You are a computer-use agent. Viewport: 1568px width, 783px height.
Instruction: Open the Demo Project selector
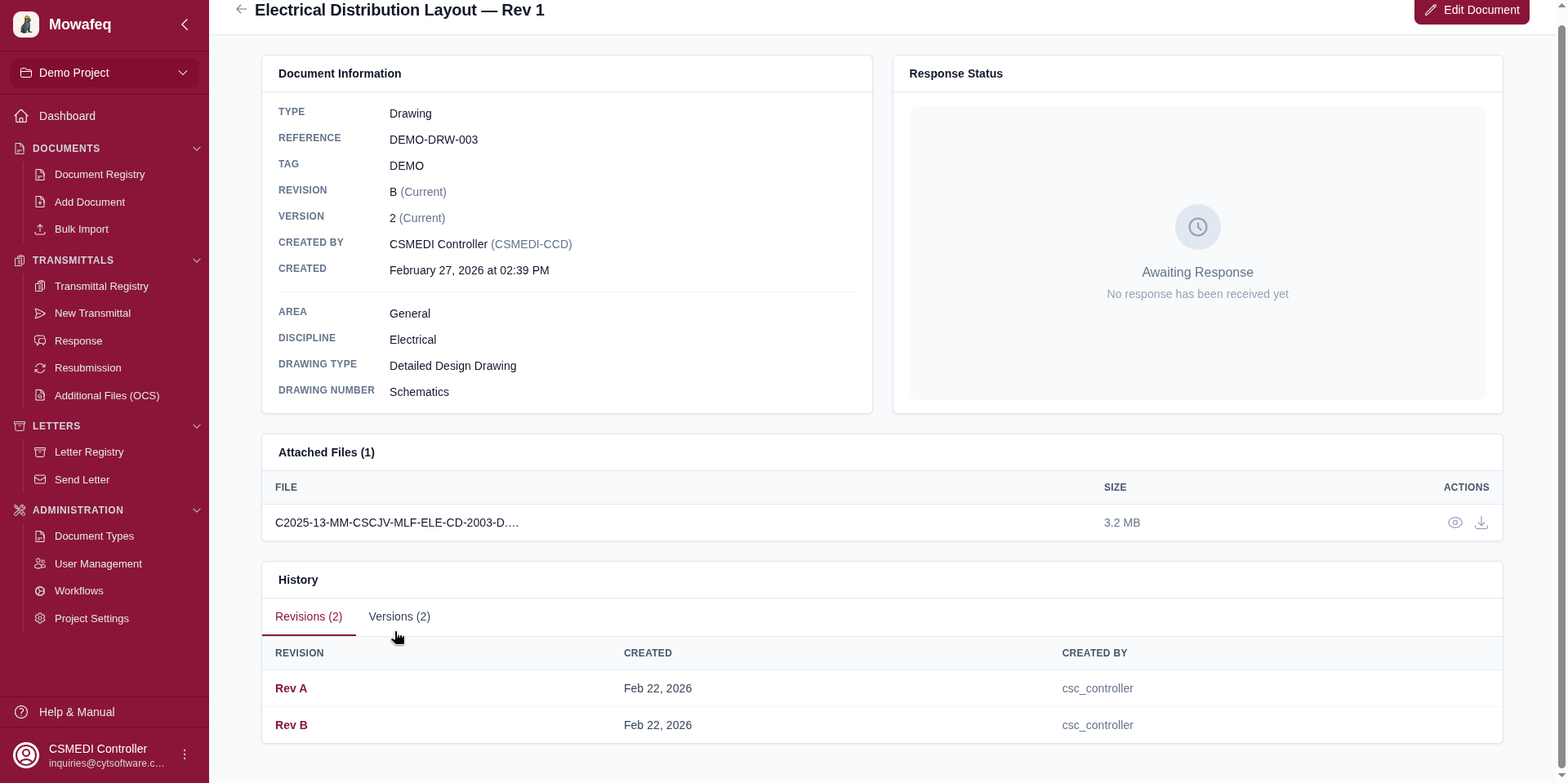pos(104,72)
